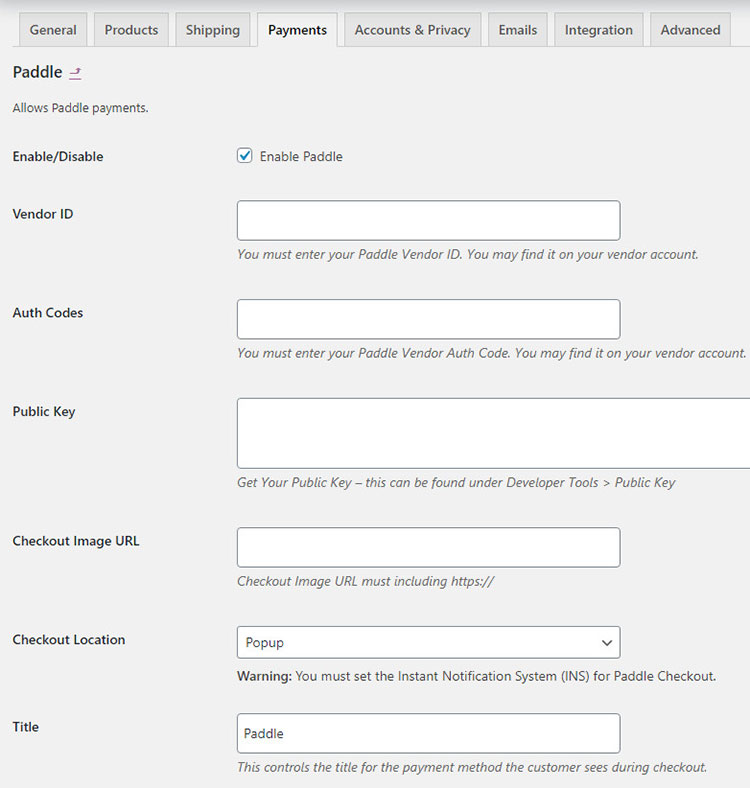
Task: Click into the Vendor ID field
Action: (x=428, y=220)
